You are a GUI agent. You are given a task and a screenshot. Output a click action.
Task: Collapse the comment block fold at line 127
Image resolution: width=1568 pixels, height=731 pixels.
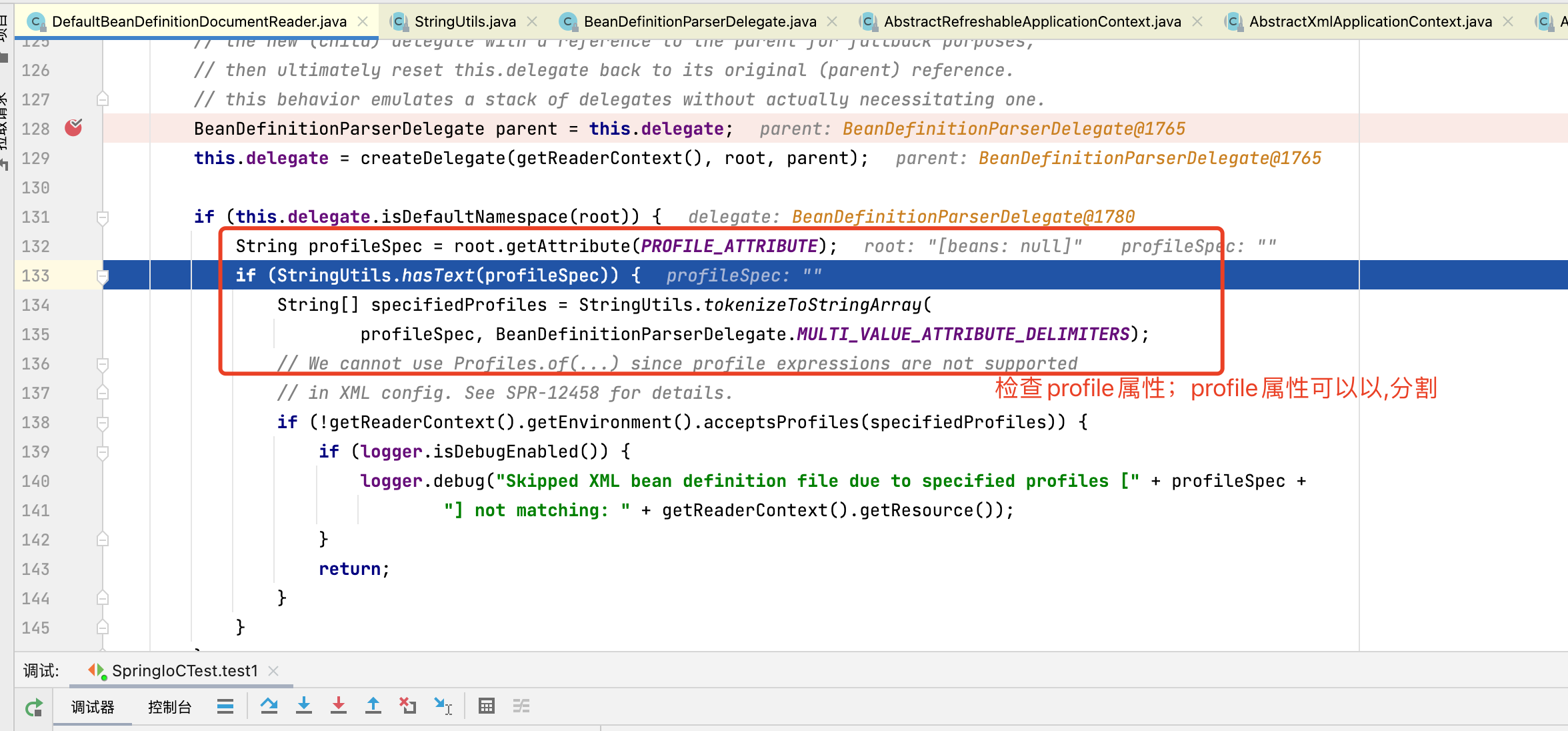103,99
